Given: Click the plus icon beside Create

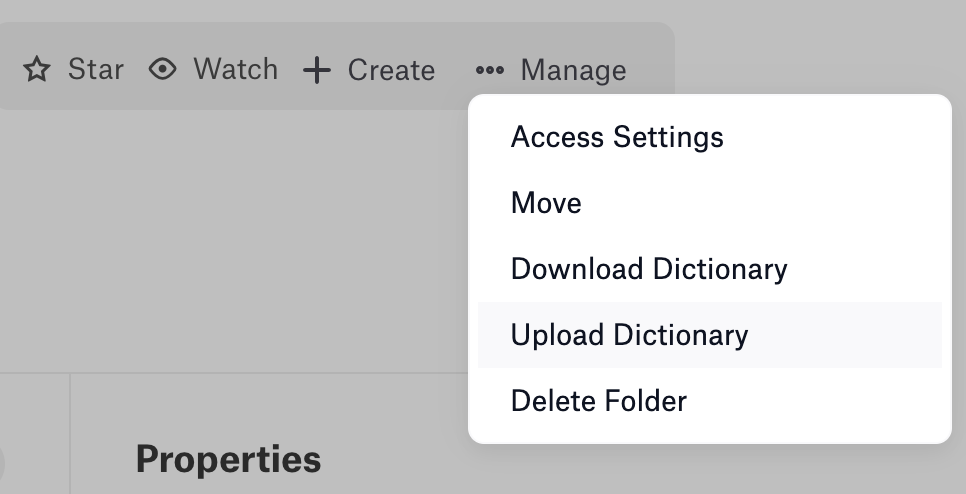Looking at the screenshot, I should point(317,70).
